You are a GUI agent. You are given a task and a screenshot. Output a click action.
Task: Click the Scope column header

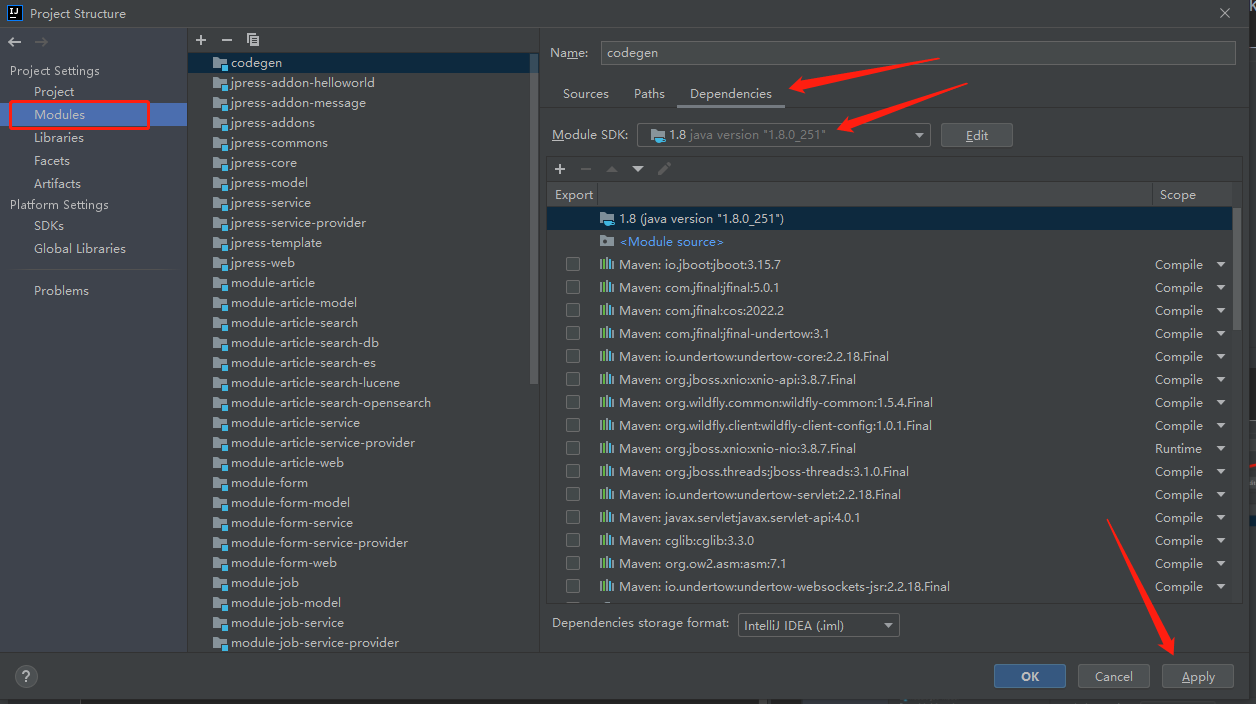pos(1177,195)
